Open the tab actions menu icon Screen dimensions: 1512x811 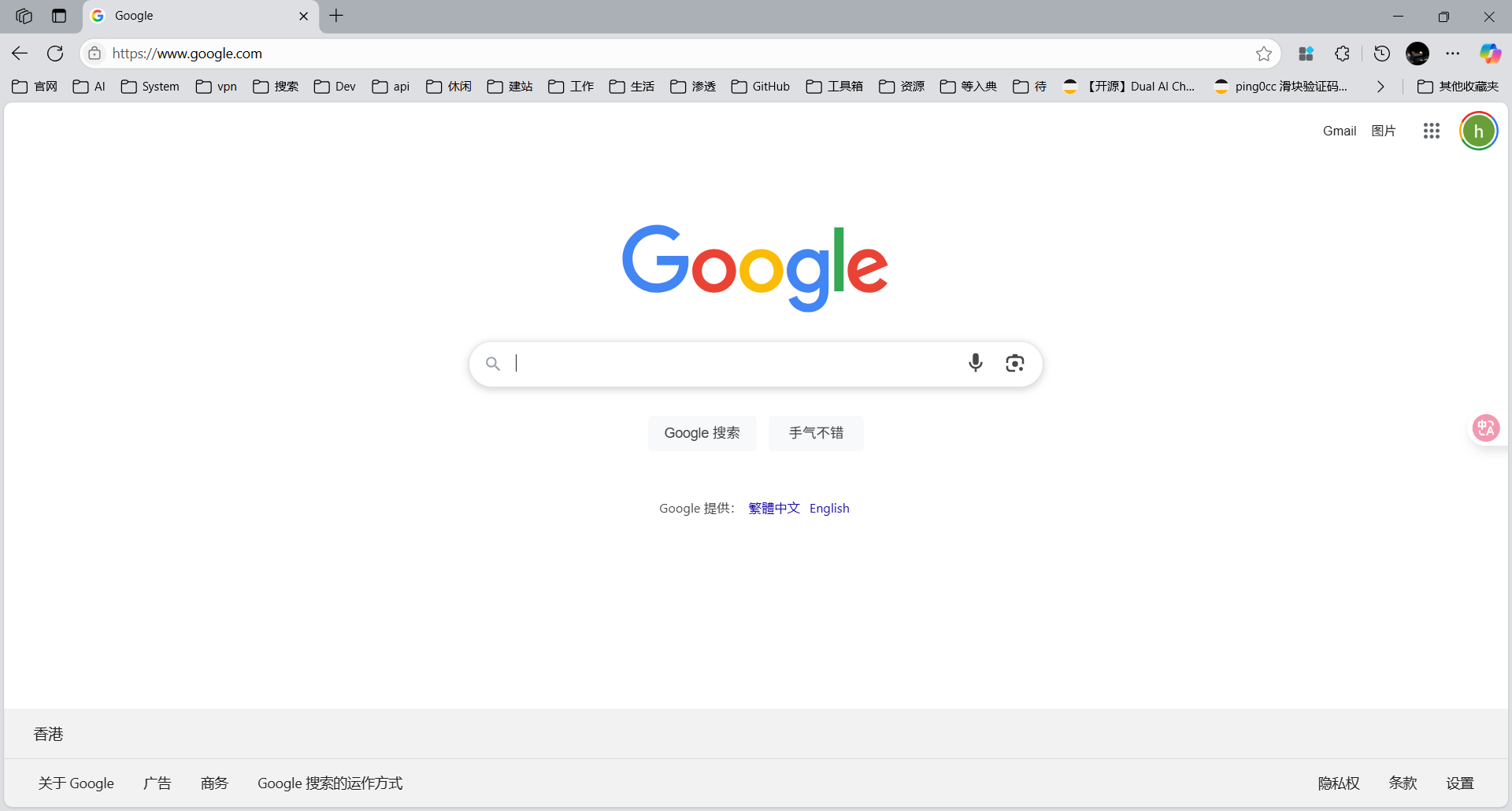[x=59, y=16]
